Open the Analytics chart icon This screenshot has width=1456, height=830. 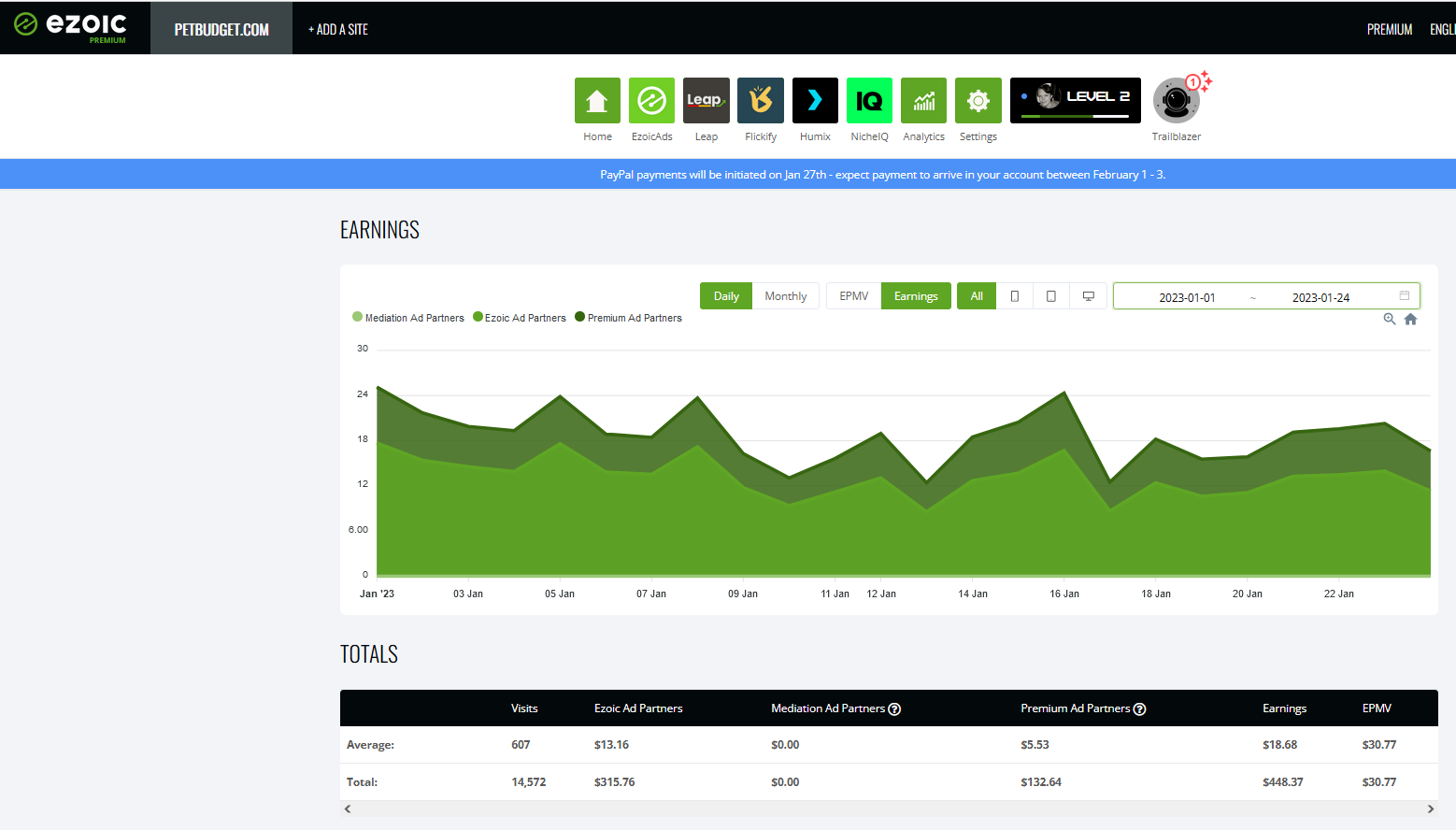pyautogui.click(x=923, y=100)
